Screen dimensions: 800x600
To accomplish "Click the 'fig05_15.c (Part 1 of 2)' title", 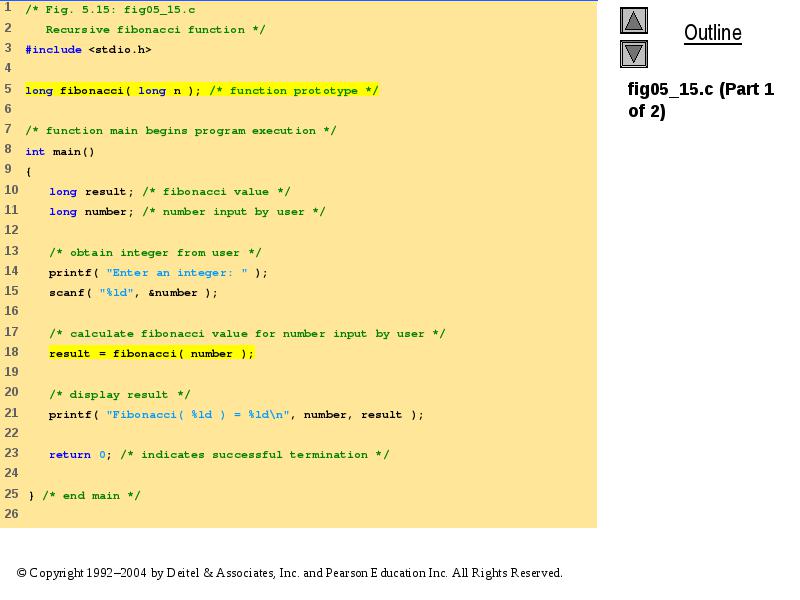I will [x=701, y=100].
